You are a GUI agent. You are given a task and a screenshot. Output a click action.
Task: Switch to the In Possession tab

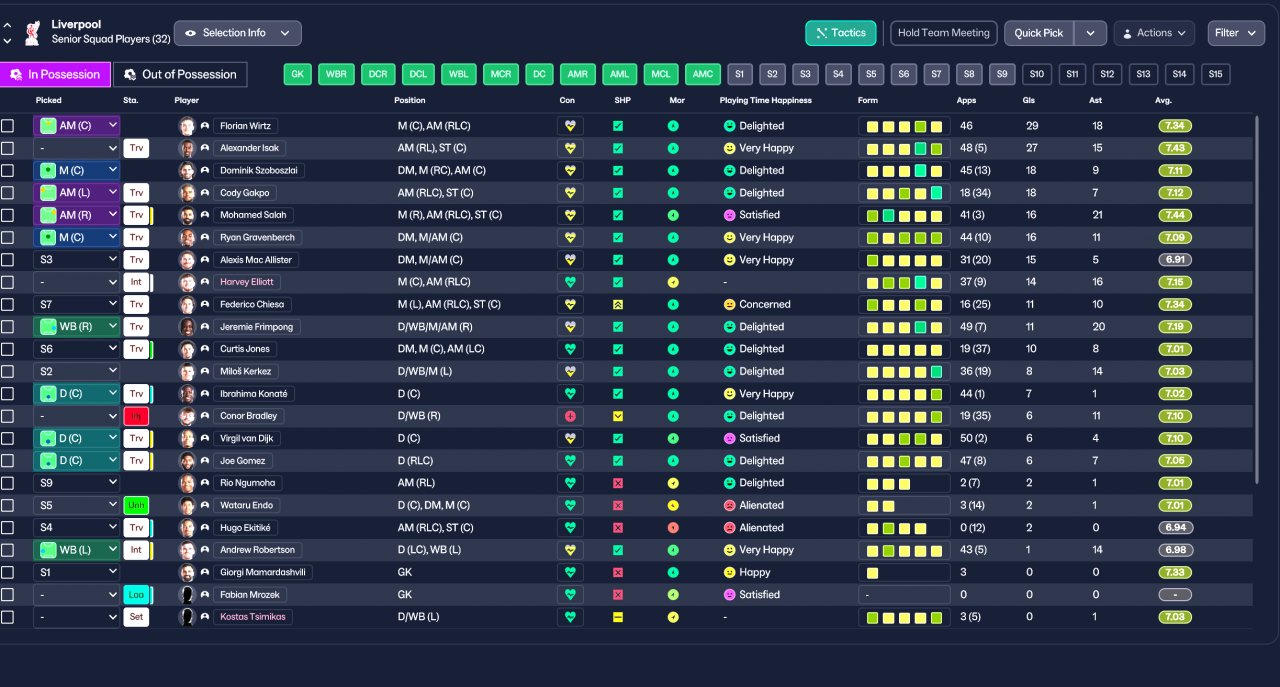[56, 74]
